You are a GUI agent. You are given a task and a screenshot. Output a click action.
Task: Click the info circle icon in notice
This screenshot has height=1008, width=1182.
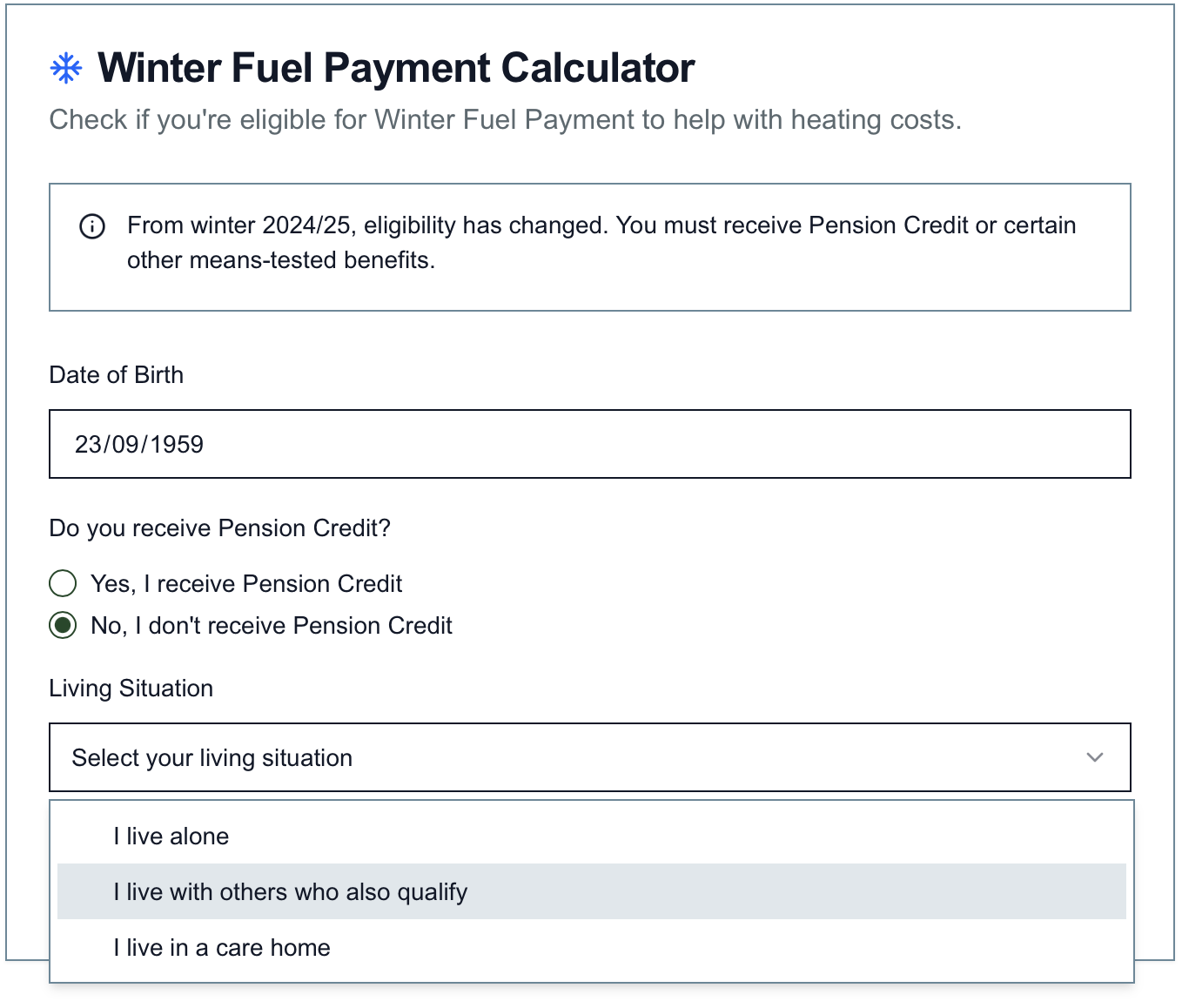pyautogui.click(x=92, y=226)
